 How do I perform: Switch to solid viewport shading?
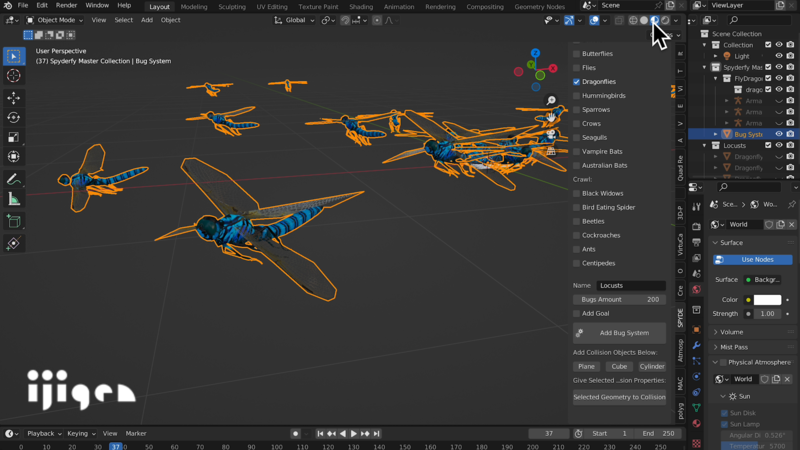(x=644, y=20)
